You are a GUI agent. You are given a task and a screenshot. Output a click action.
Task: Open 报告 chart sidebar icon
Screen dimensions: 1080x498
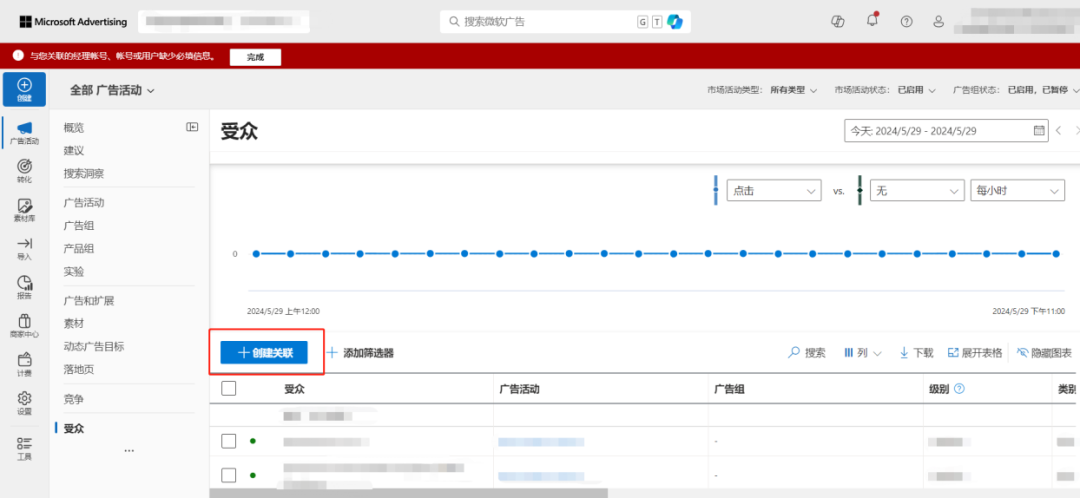click(24, 287)
